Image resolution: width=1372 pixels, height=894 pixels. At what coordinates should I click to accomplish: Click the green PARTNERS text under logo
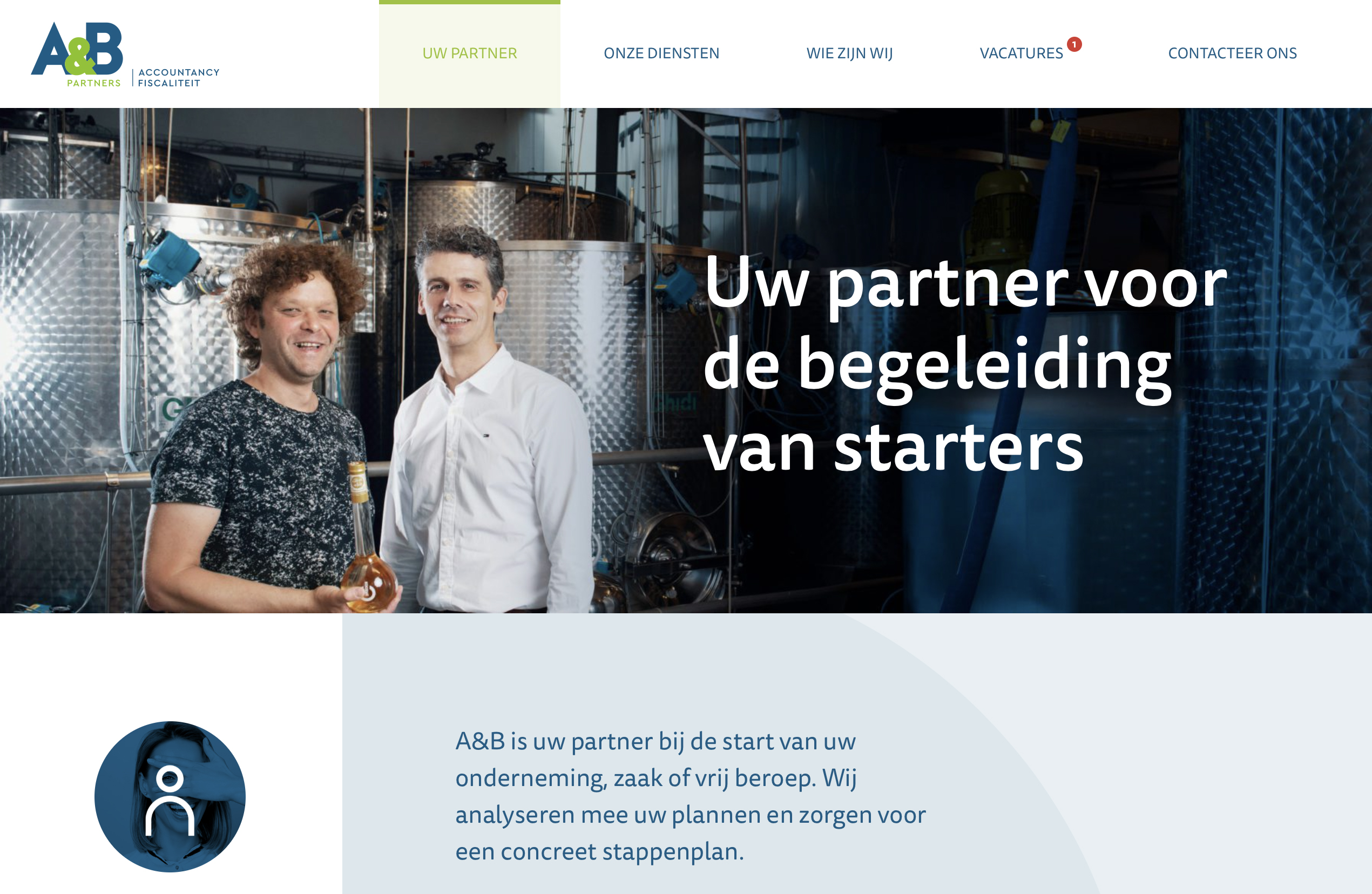pos(94,83)
